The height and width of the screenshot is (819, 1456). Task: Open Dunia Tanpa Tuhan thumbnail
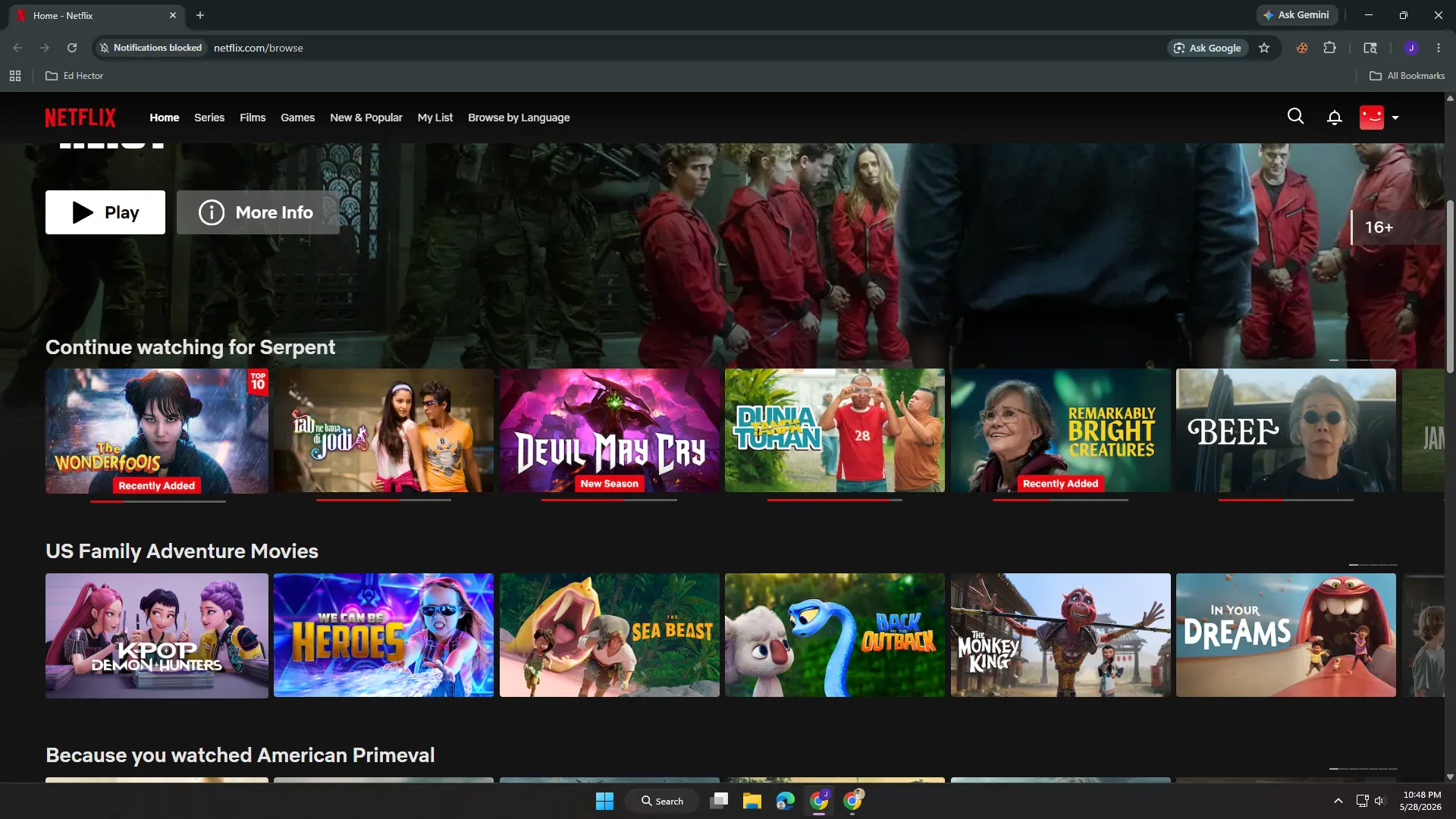point(834,431)
